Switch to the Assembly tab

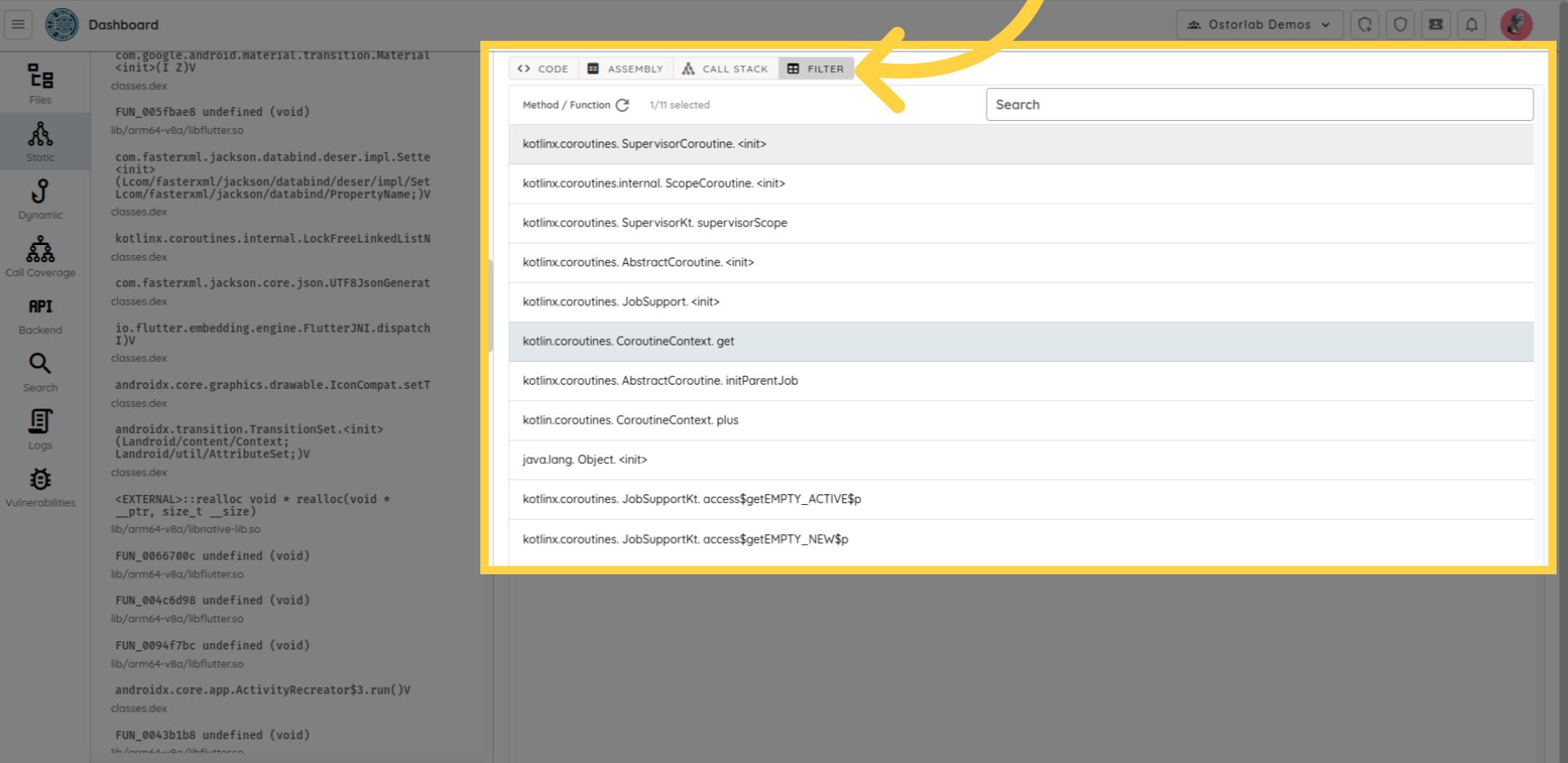[626, 69]
